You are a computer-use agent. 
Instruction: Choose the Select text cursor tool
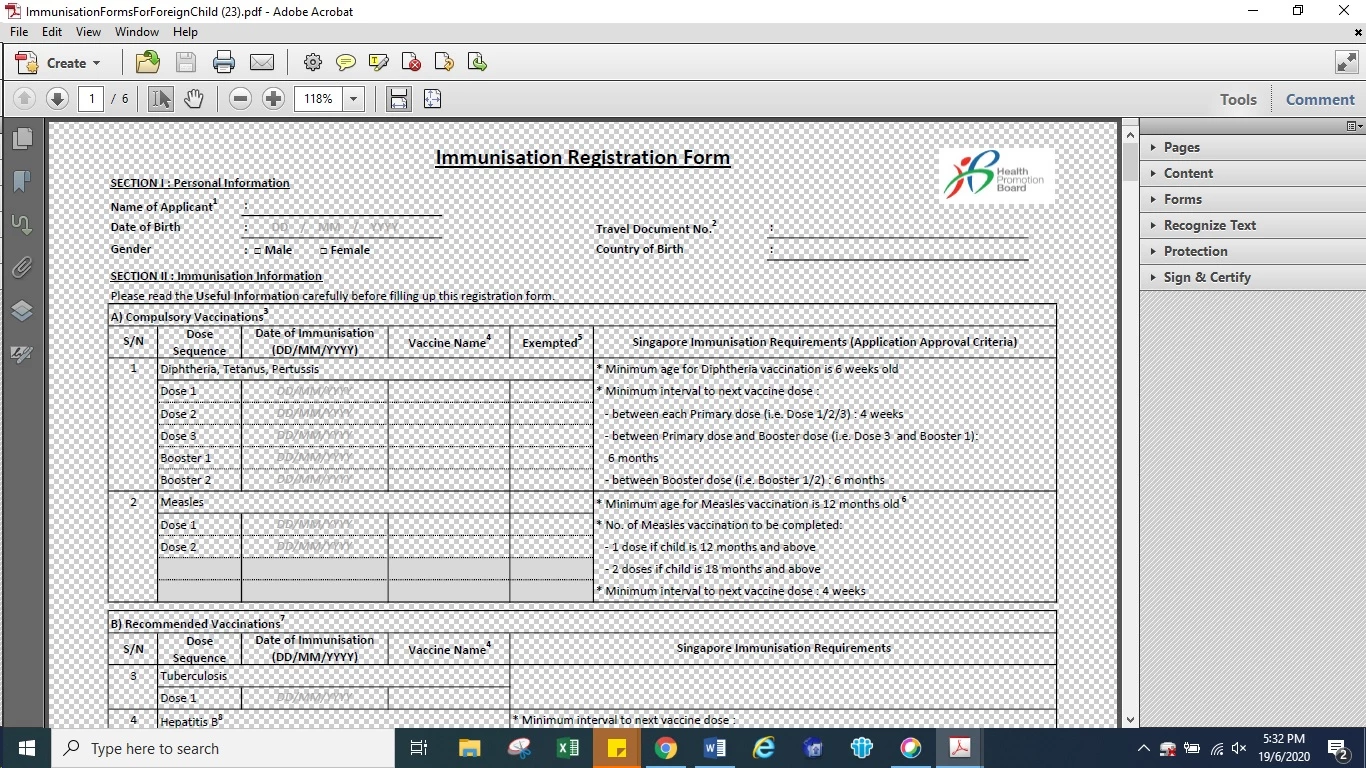160,99
